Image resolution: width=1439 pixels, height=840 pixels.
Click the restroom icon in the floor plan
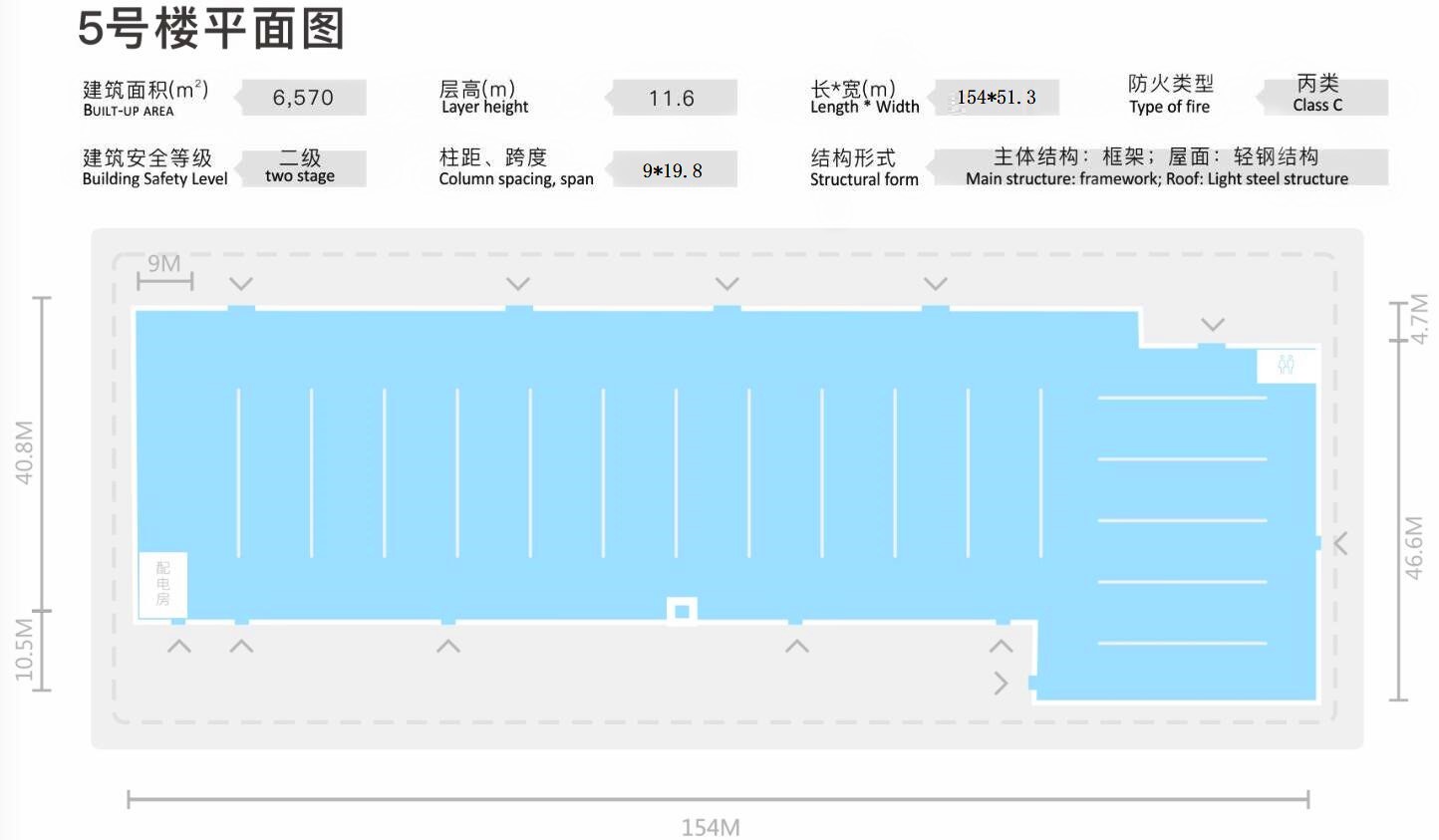(x=1287, y=365)
